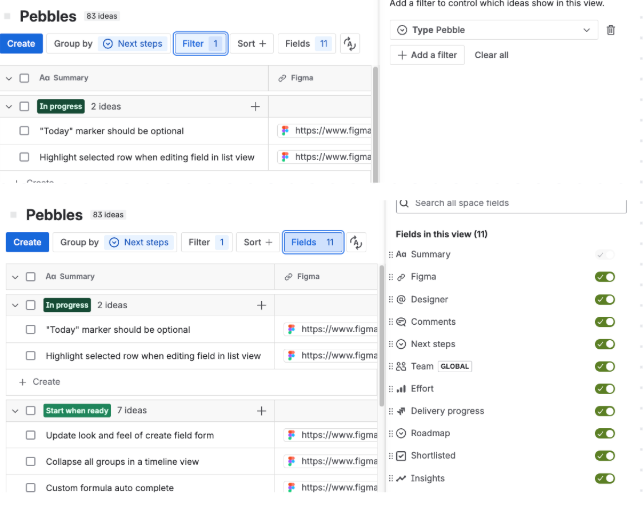Click plus icon in bottom In progress group
Image resolution: width=643 pixels, height=506 pixels.
click(261, 305)
